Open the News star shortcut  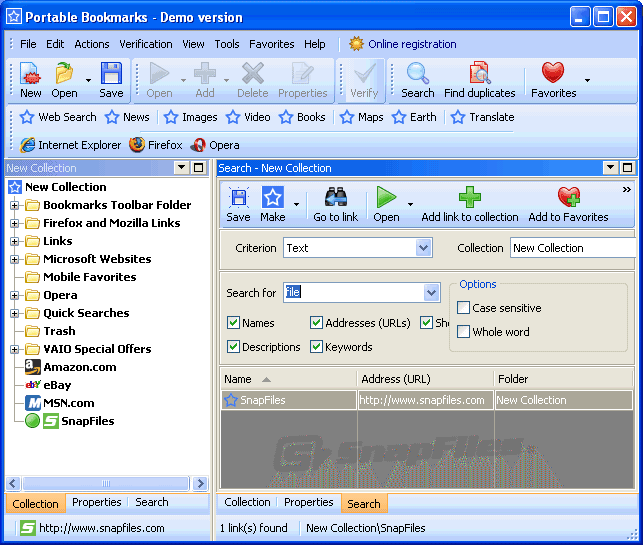coord(127,117)
